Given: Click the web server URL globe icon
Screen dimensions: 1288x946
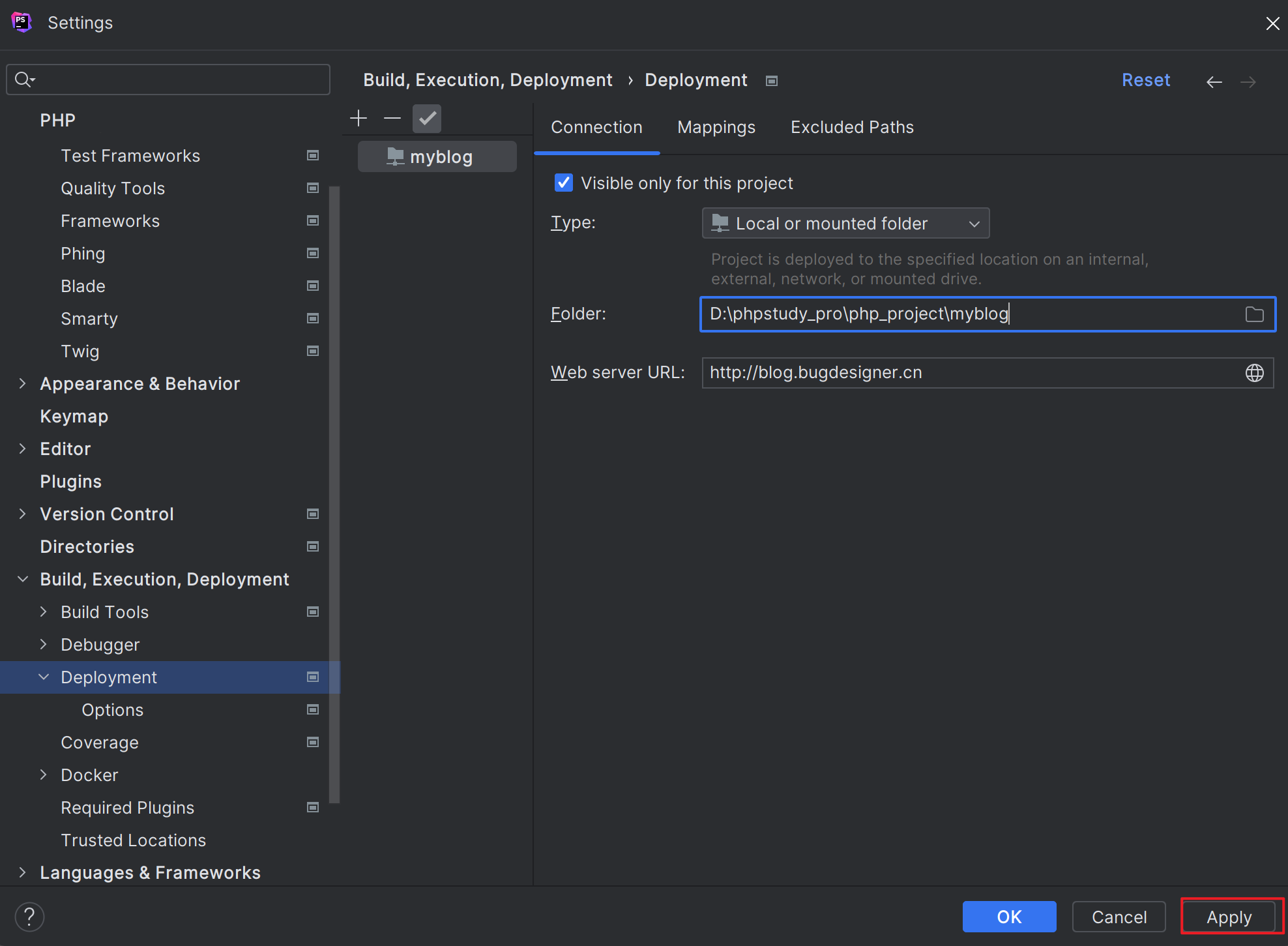Looking at the screenshot, I should [1255, 372].
